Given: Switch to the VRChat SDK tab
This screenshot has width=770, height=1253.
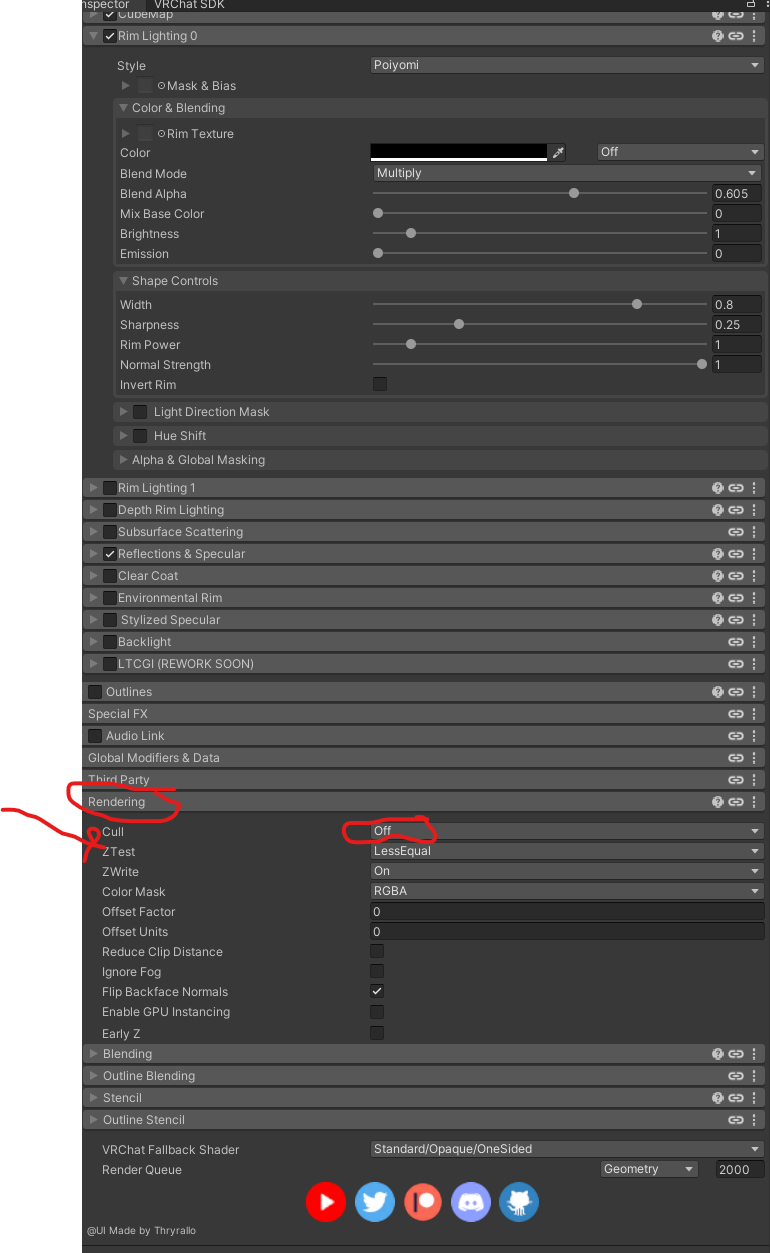Looking at the screenshot, I should (x=189, y=5).
